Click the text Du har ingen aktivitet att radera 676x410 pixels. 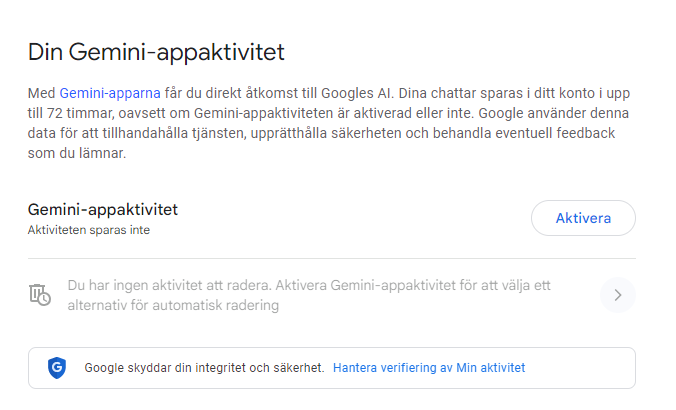point(165,285)
